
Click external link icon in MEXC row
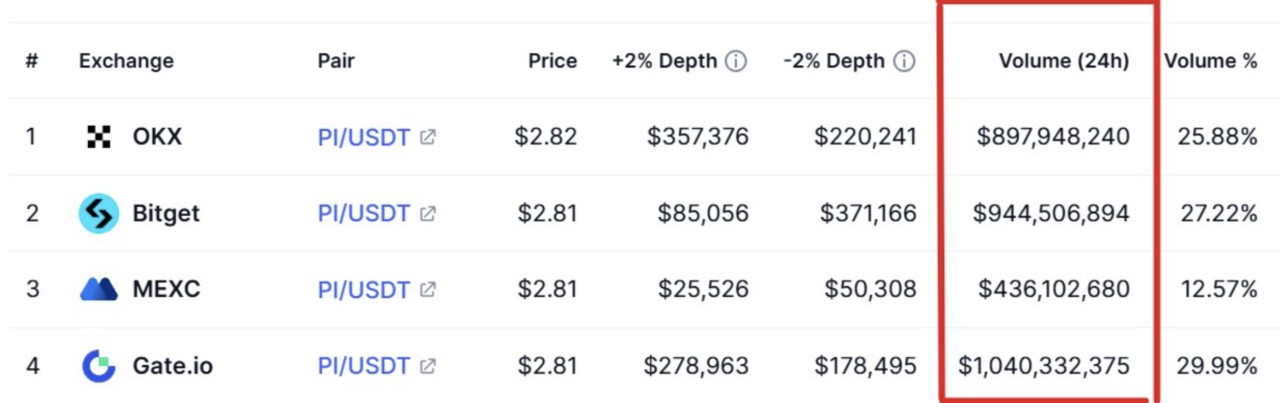(428, 290)
